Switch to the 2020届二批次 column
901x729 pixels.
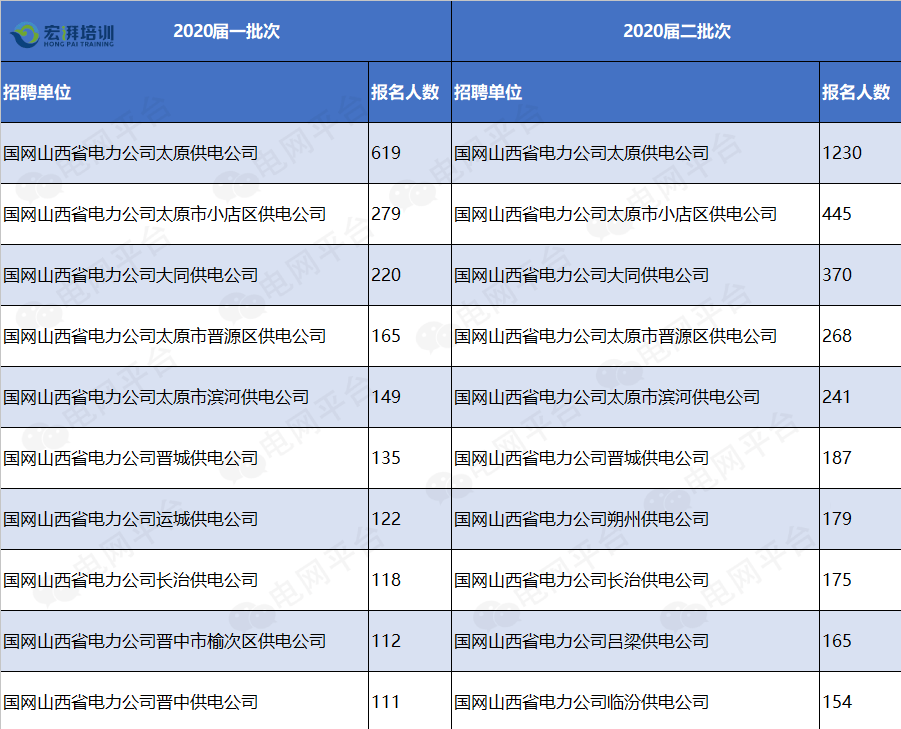(676, 31)
